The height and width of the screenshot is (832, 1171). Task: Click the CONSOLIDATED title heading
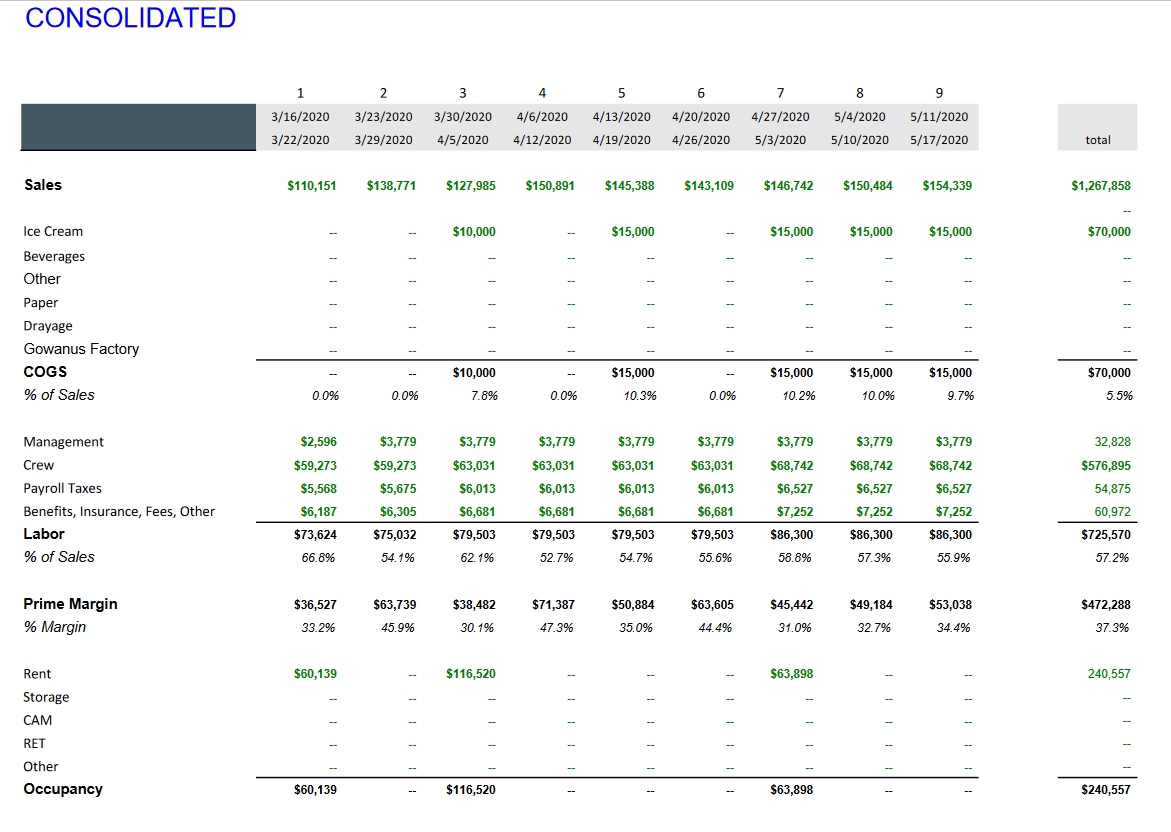click(131, 18)
